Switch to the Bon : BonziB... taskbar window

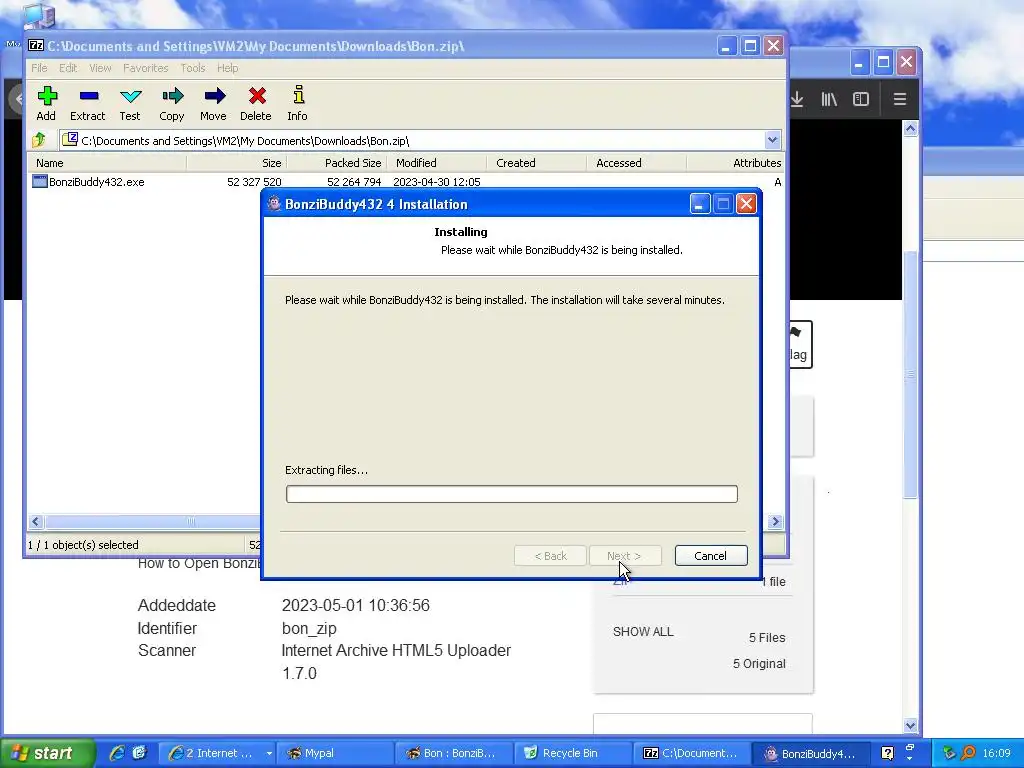pos(453,754)
